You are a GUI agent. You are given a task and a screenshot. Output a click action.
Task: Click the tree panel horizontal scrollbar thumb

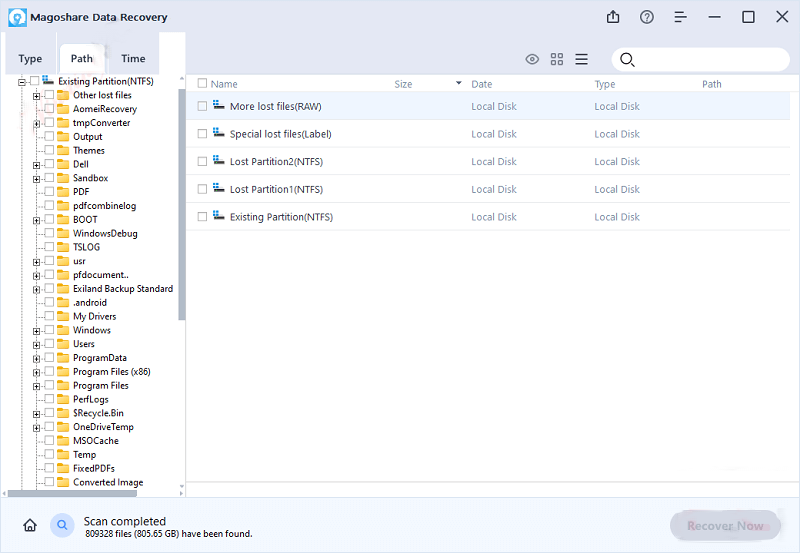pos(72,493)
